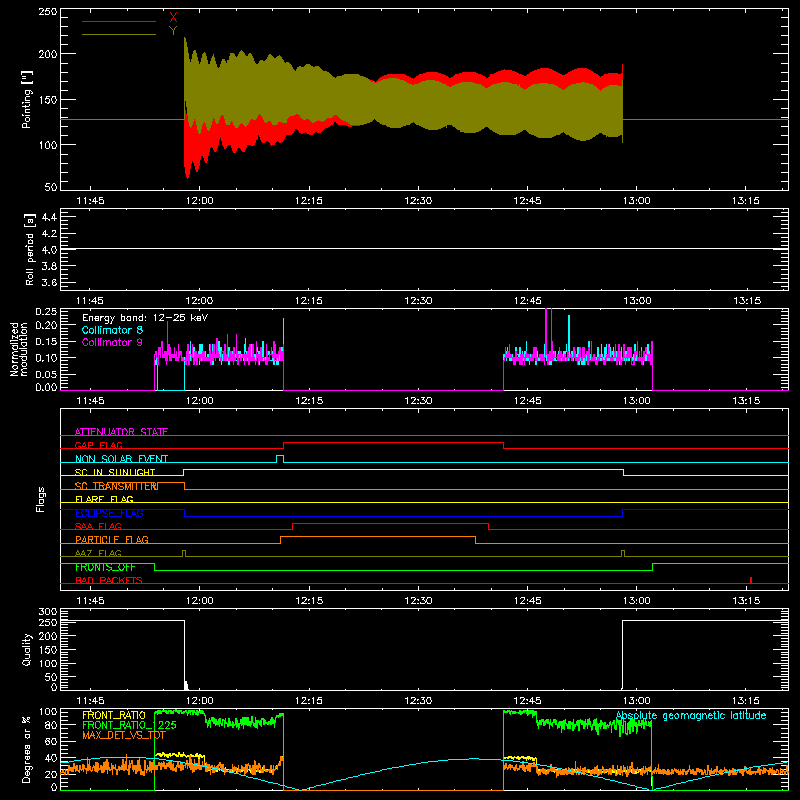Click the BAD_PACKETS red spike near 13:15
The height and width of the screenshot is (800, 800).
[751, 580]
